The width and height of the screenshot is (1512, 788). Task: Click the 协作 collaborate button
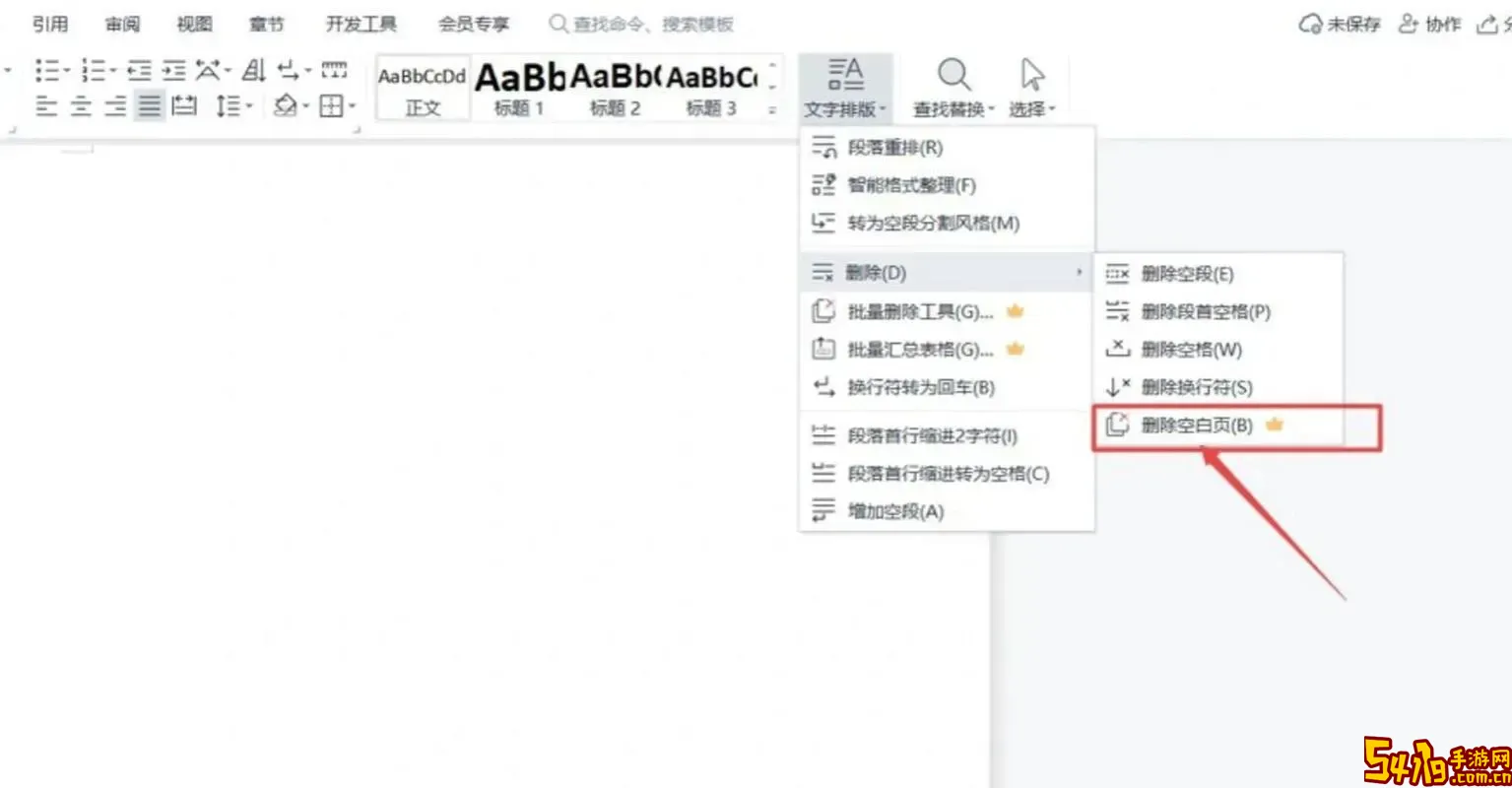1430,24
